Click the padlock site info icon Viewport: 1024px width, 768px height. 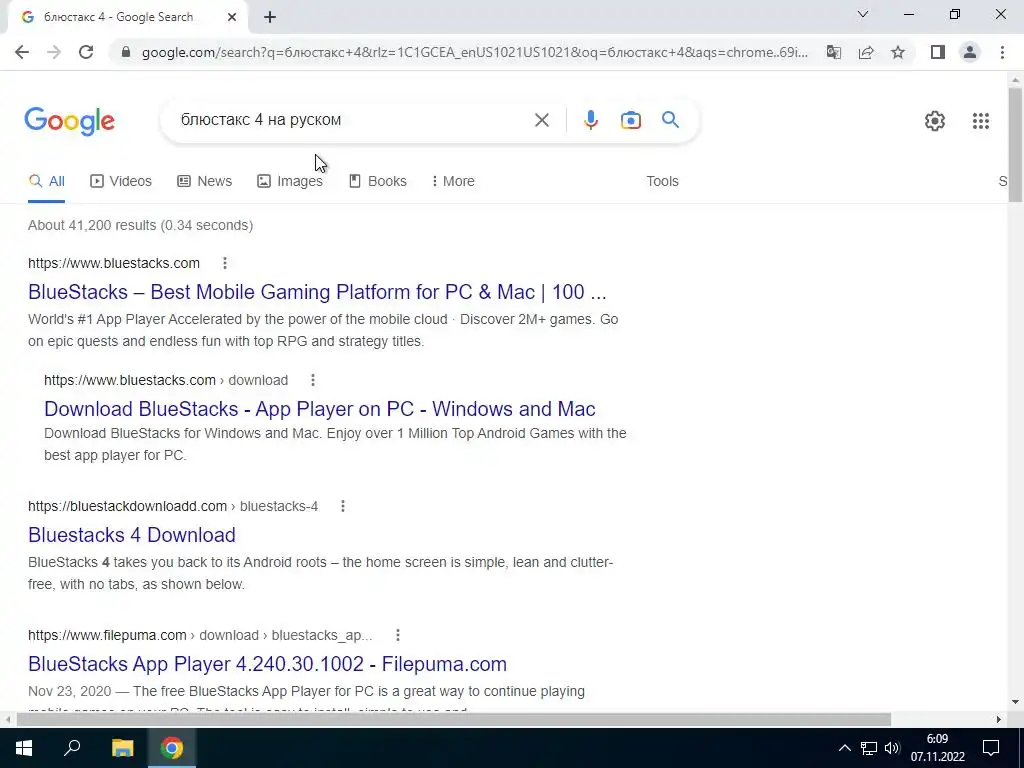(x=127, y=52)
